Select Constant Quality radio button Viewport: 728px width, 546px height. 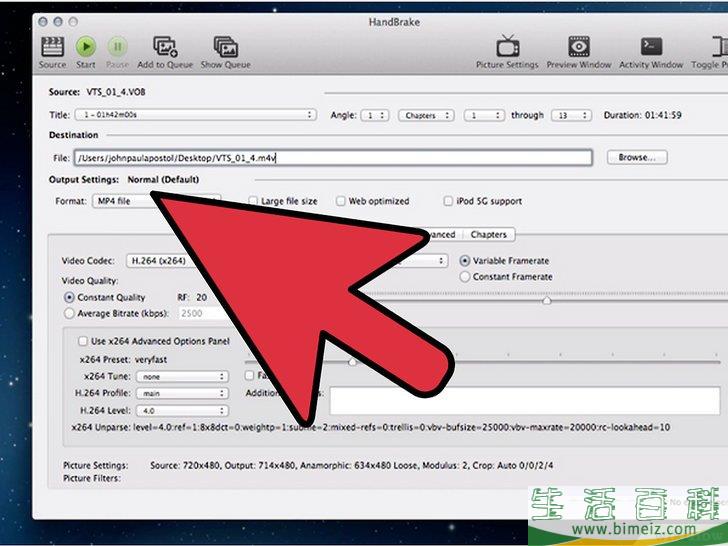69,297
